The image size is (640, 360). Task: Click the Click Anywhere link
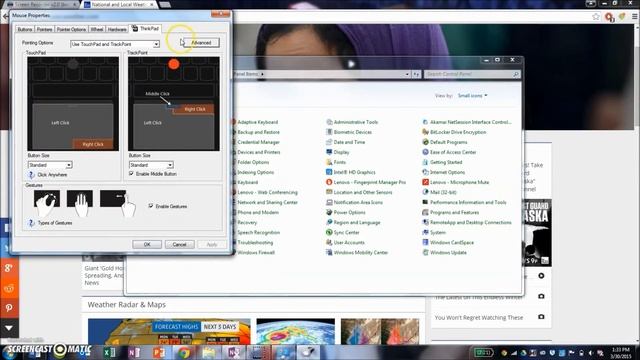[52, 175]
